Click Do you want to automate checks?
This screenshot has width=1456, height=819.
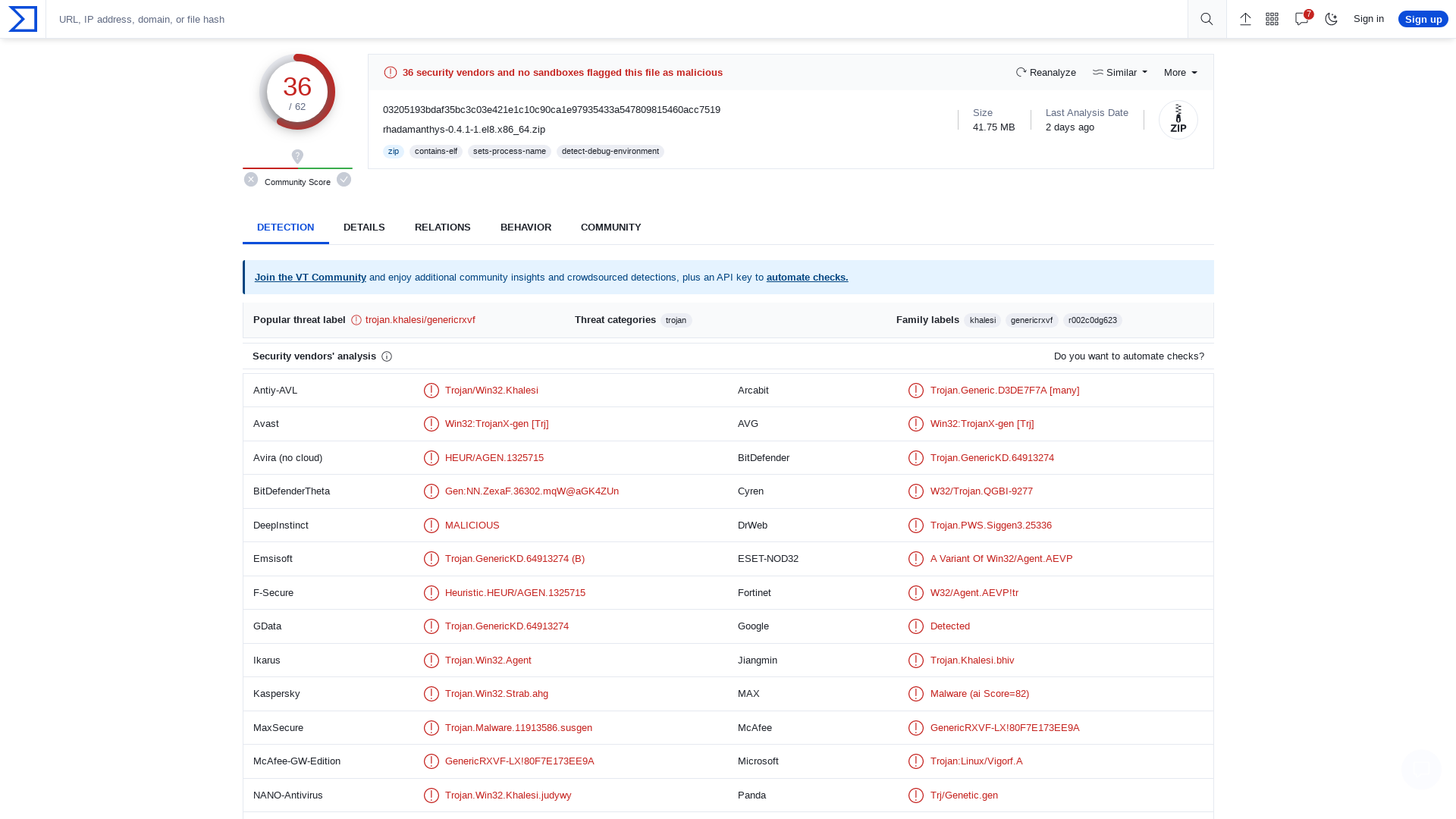1129,356
